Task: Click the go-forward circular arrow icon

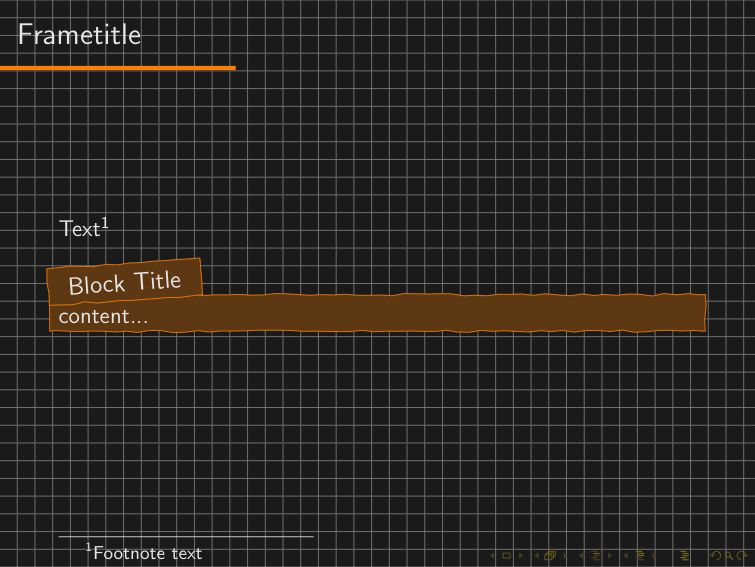Action: [x=742, y=555]
